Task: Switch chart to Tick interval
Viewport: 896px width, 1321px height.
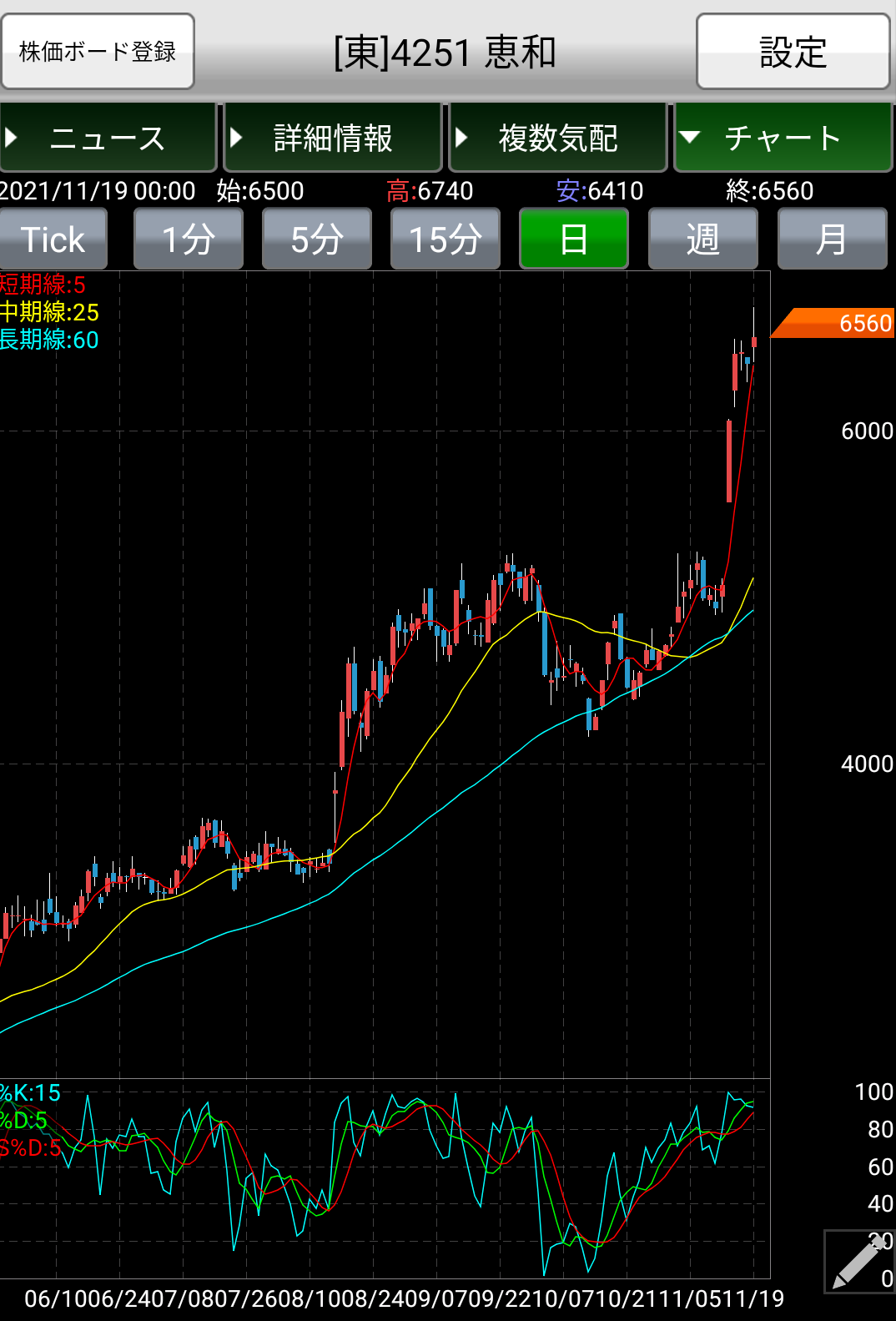Action: coord(53,239)
